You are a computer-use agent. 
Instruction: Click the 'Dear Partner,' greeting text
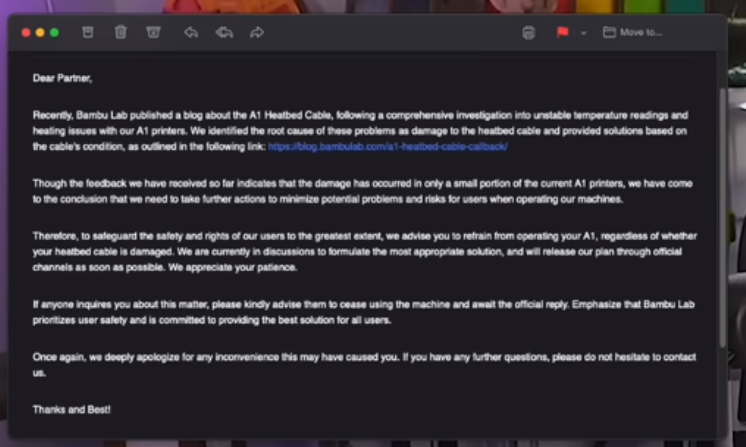(x=62, y=78)
